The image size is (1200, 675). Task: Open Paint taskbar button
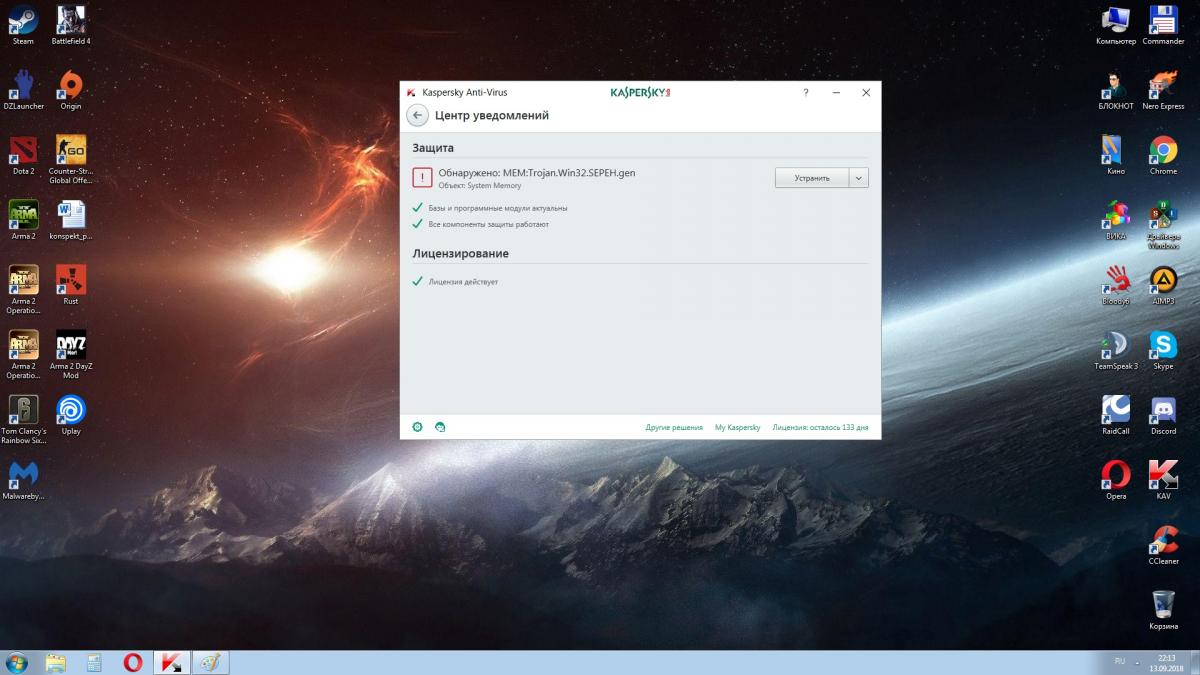point(210,663)
